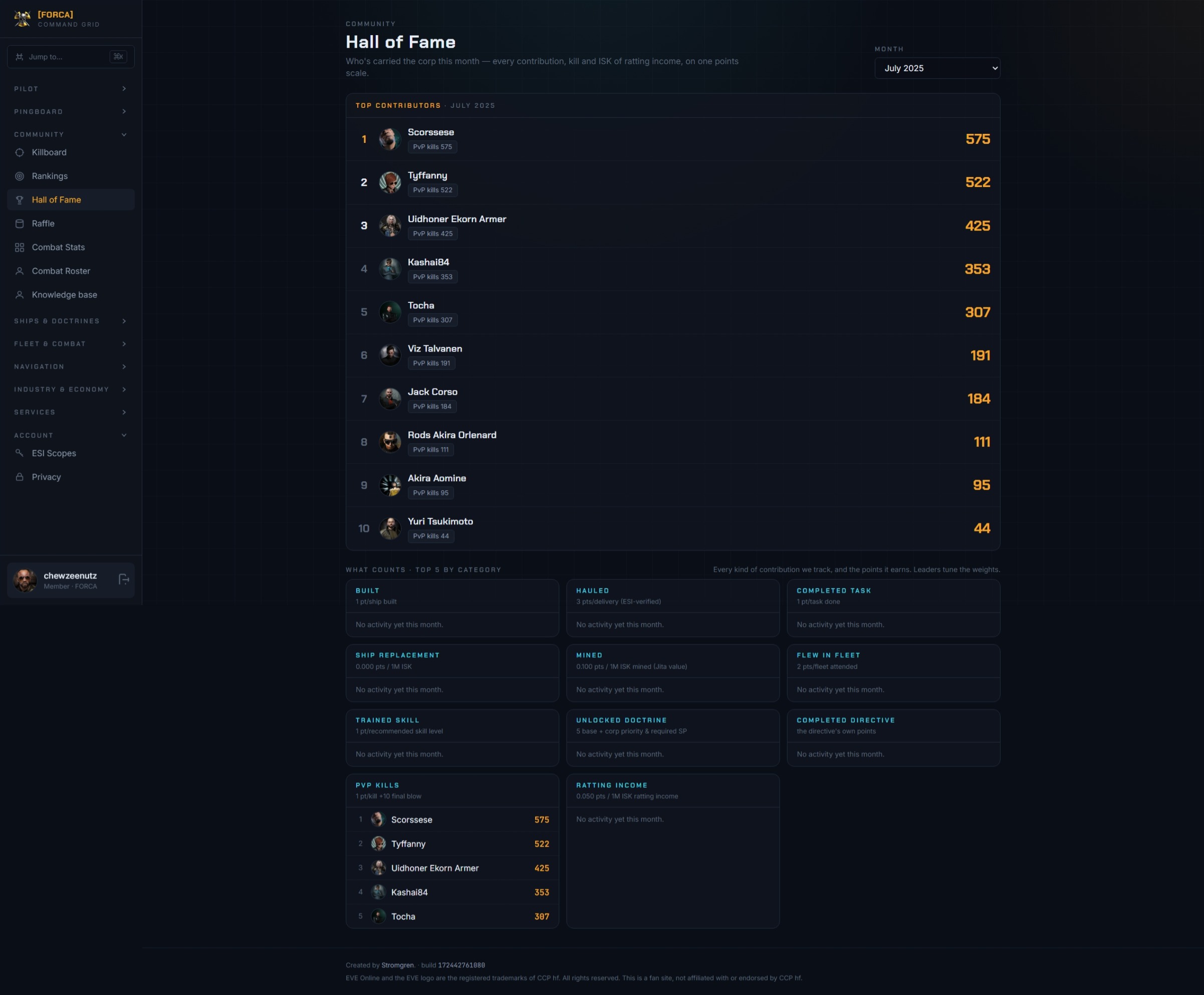Click the chewzeenutz profile avatar
This screenshot has width=1204, height=995.
pyautogui.click(x=25, y=580)
